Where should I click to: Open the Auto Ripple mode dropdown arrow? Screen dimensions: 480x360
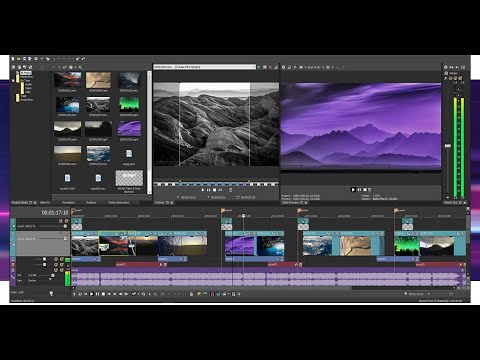click(229, 294)
